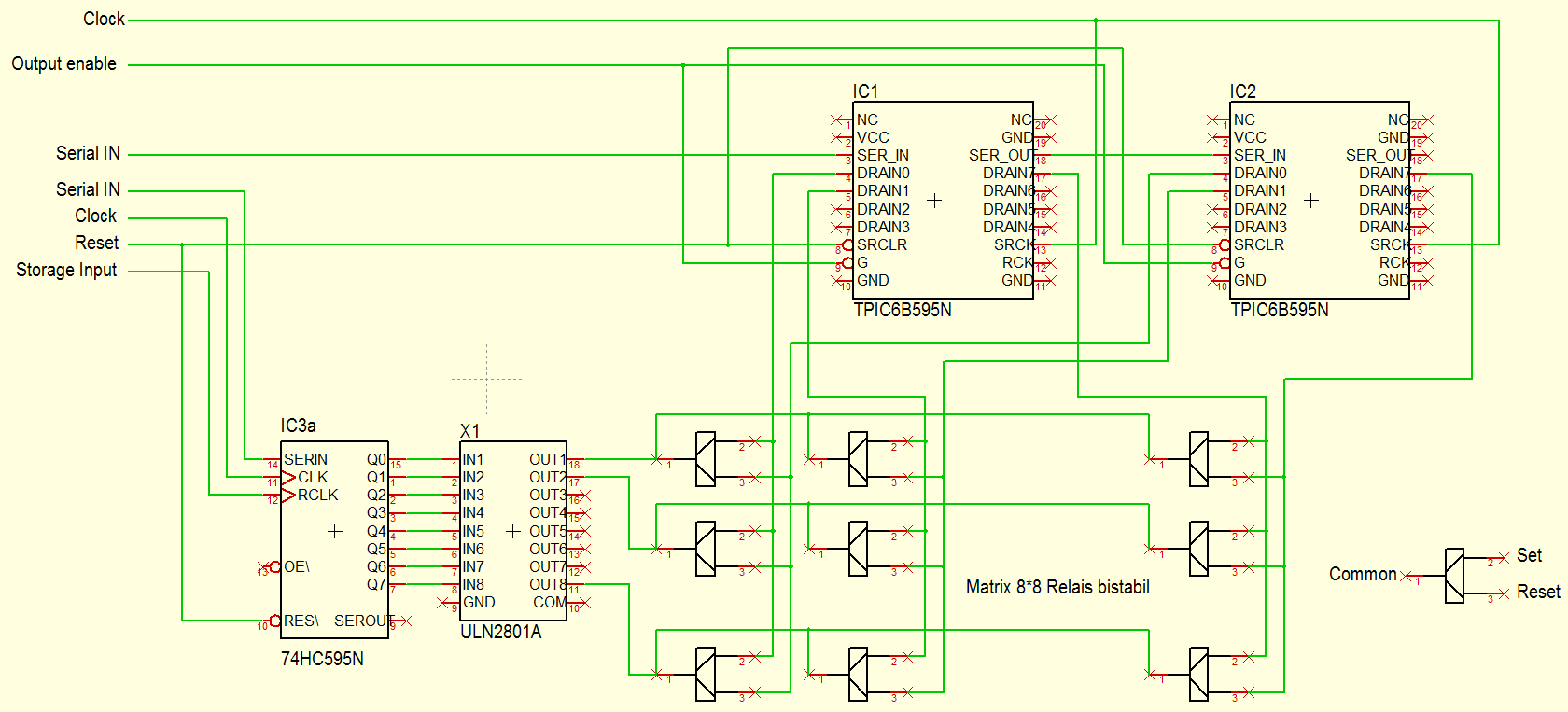Select the OUT1 pin on X1

tap(548, 459)
